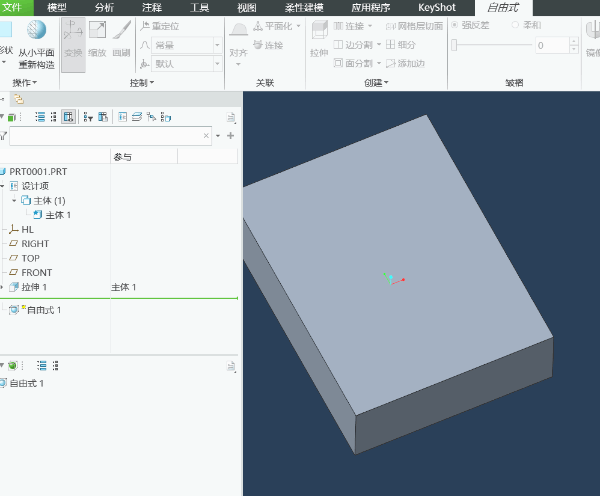Click the 细分 subdivide button
600x496 pixels.
[x=401, y=45]
